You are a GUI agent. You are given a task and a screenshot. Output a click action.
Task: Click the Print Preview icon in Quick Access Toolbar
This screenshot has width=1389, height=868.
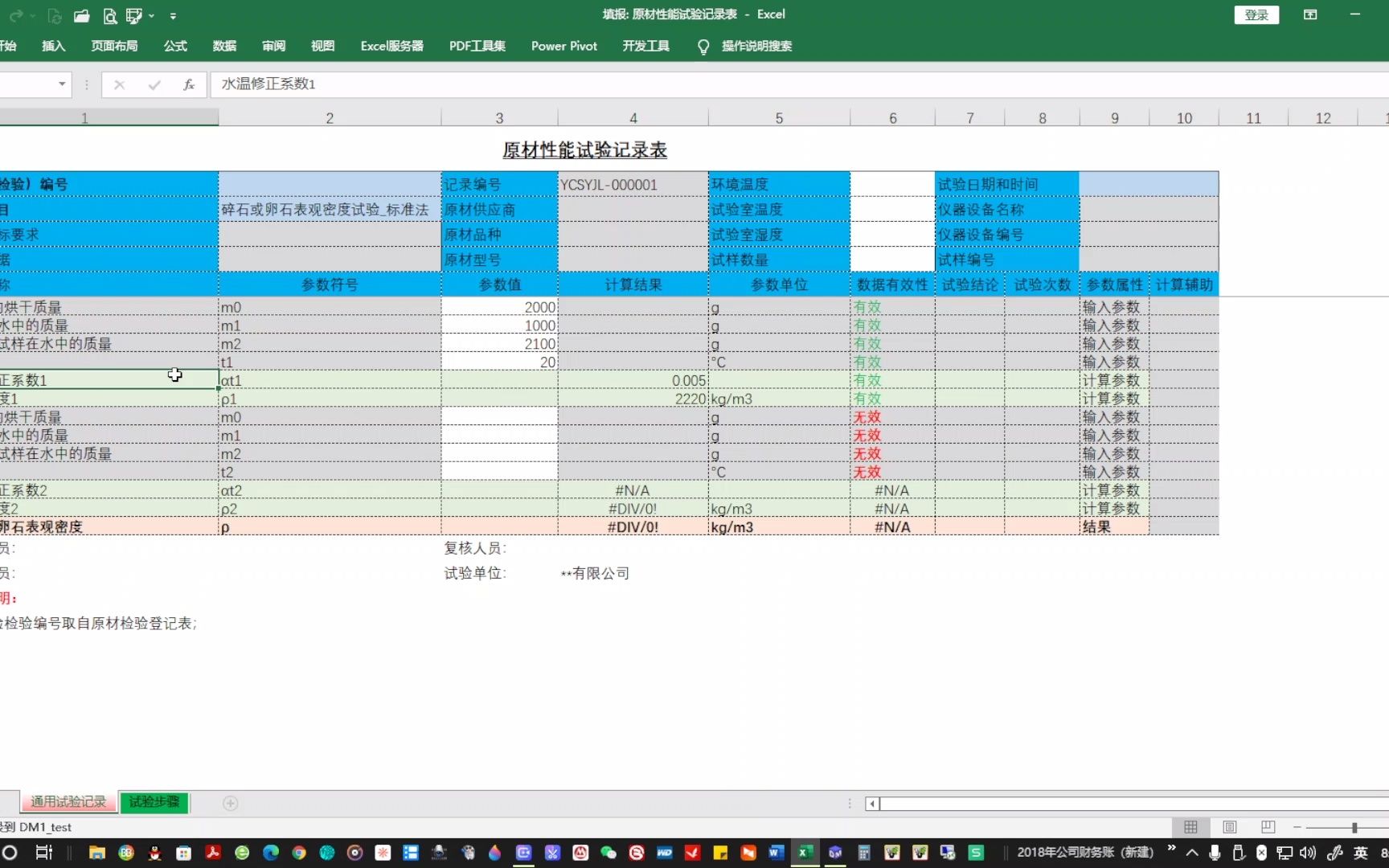coord(109,16)
